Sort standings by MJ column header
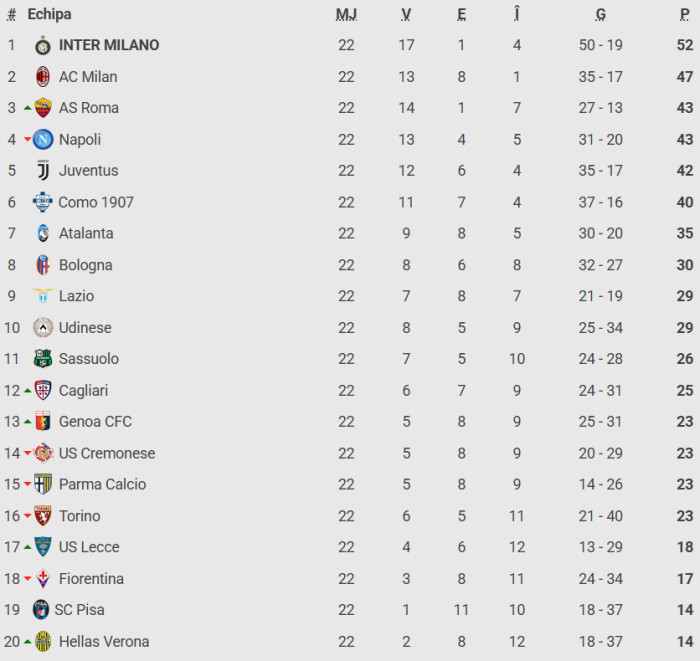Screen dimensions: 700x661 coord(346,14)
